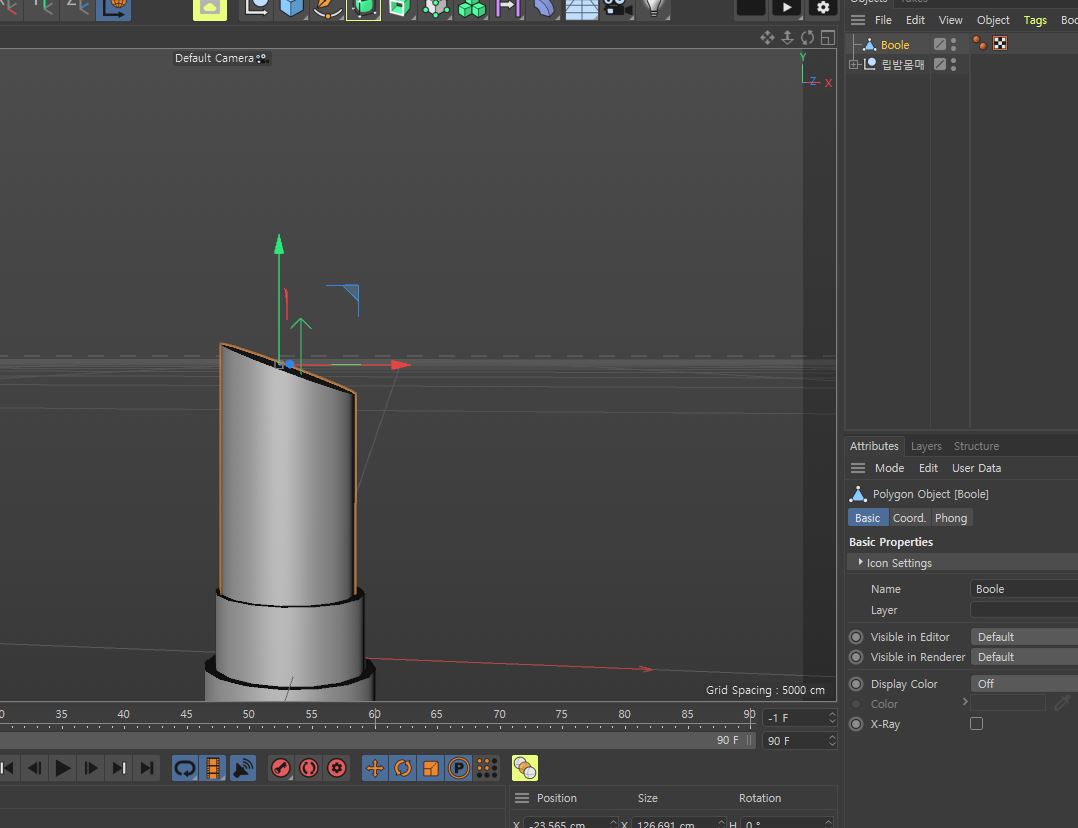Toggle the viewport maximize layout icon
The width and height of the screenshot is (1078, 828).
(828, 38)
